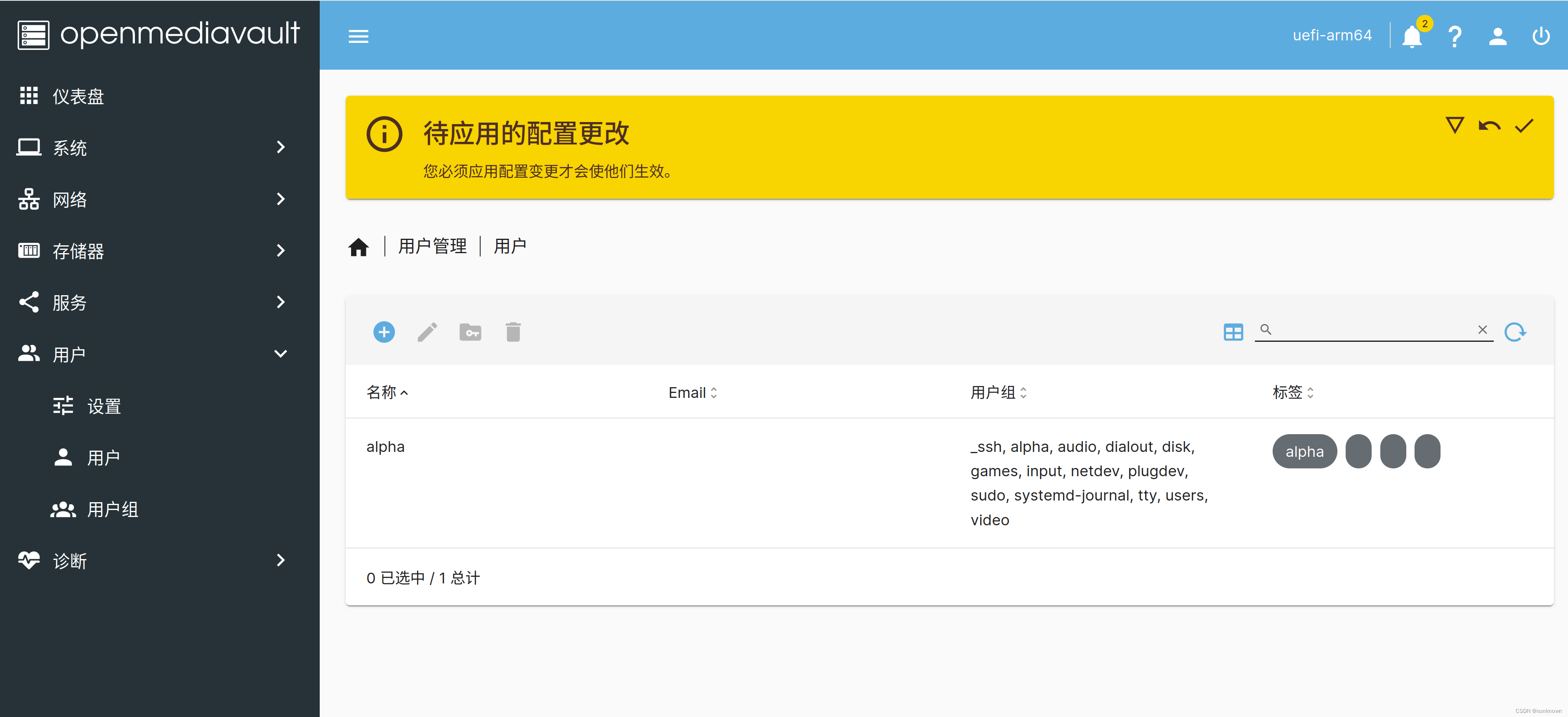
Task: Open the folder-key permissions icon
Action: (x=470, y=332)
